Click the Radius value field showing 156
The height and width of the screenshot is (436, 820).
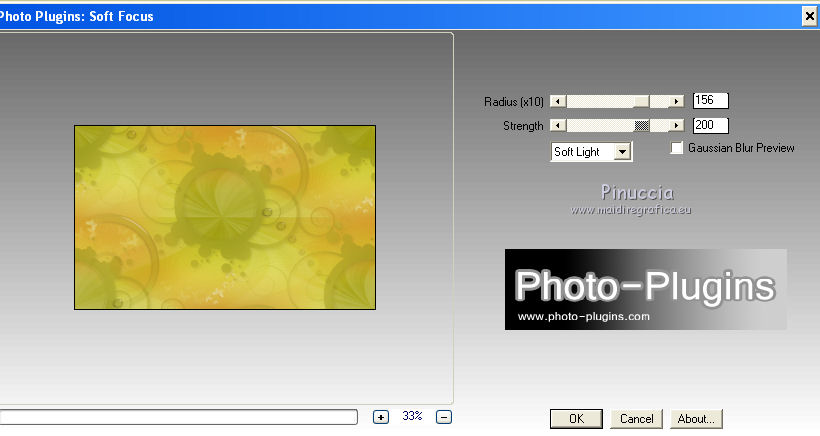[x=710, y=100]
